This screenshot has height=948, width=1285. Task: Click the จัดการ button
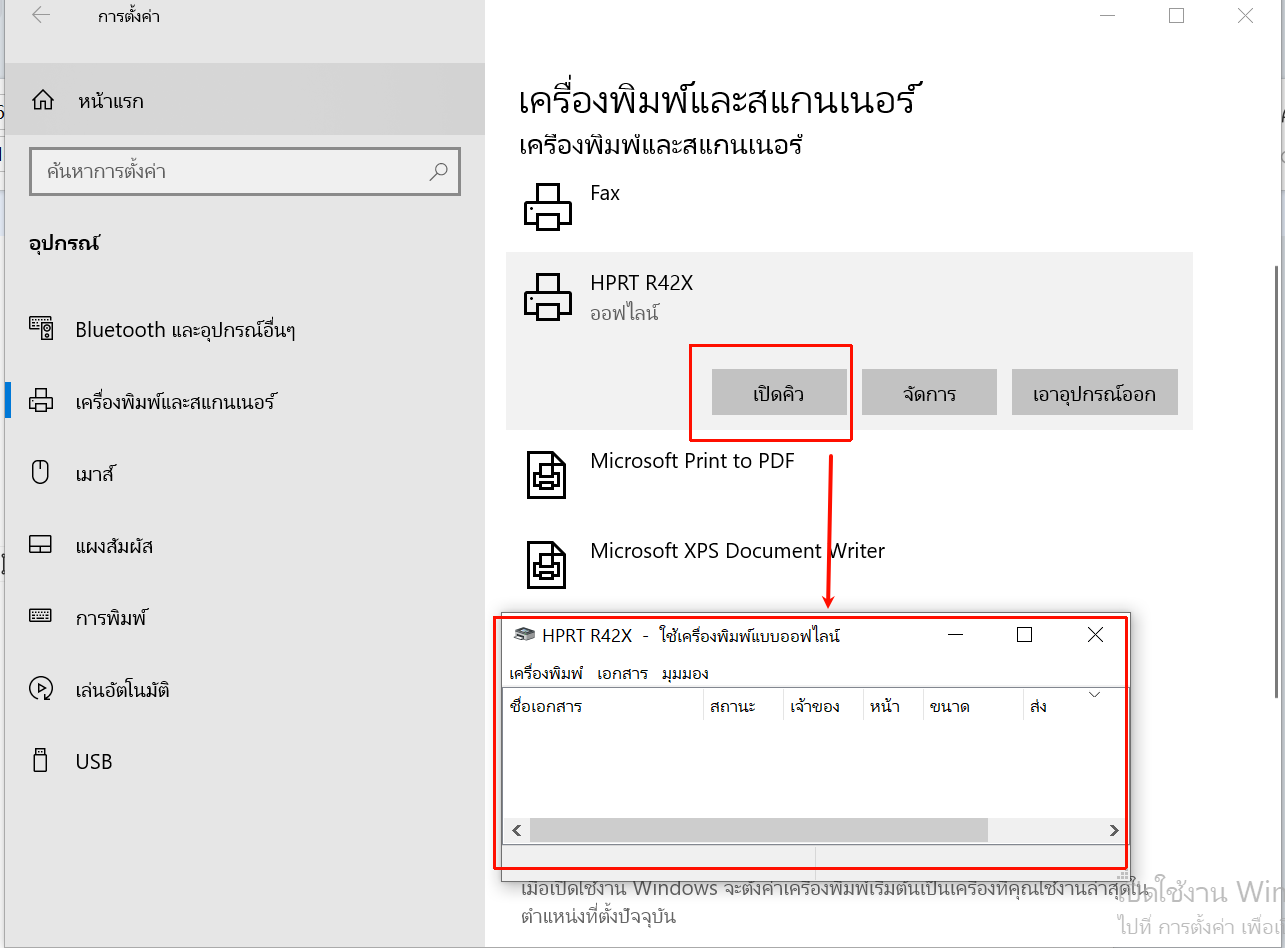929,393
